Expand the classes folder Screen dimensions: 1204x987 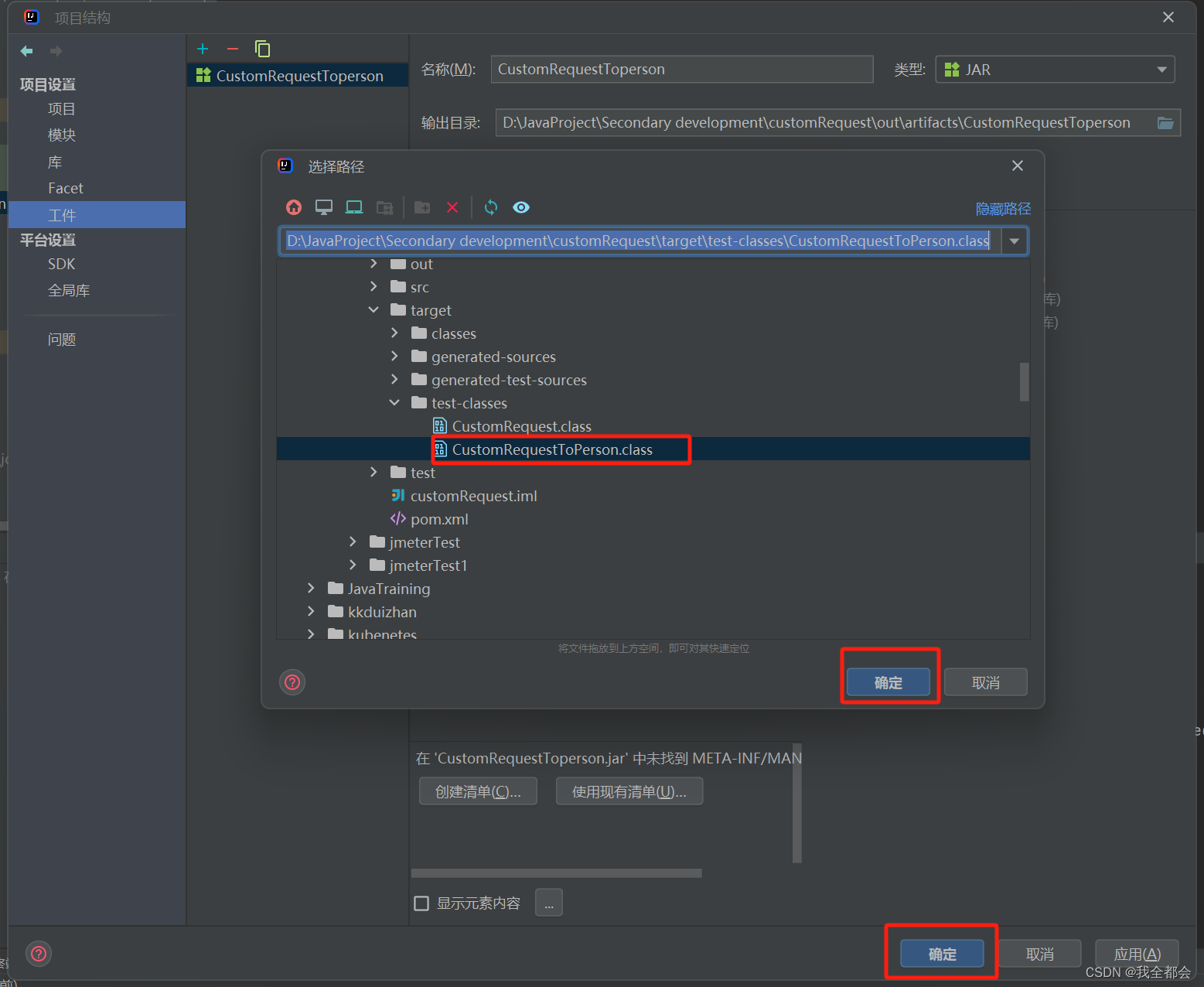pos(395,333)
